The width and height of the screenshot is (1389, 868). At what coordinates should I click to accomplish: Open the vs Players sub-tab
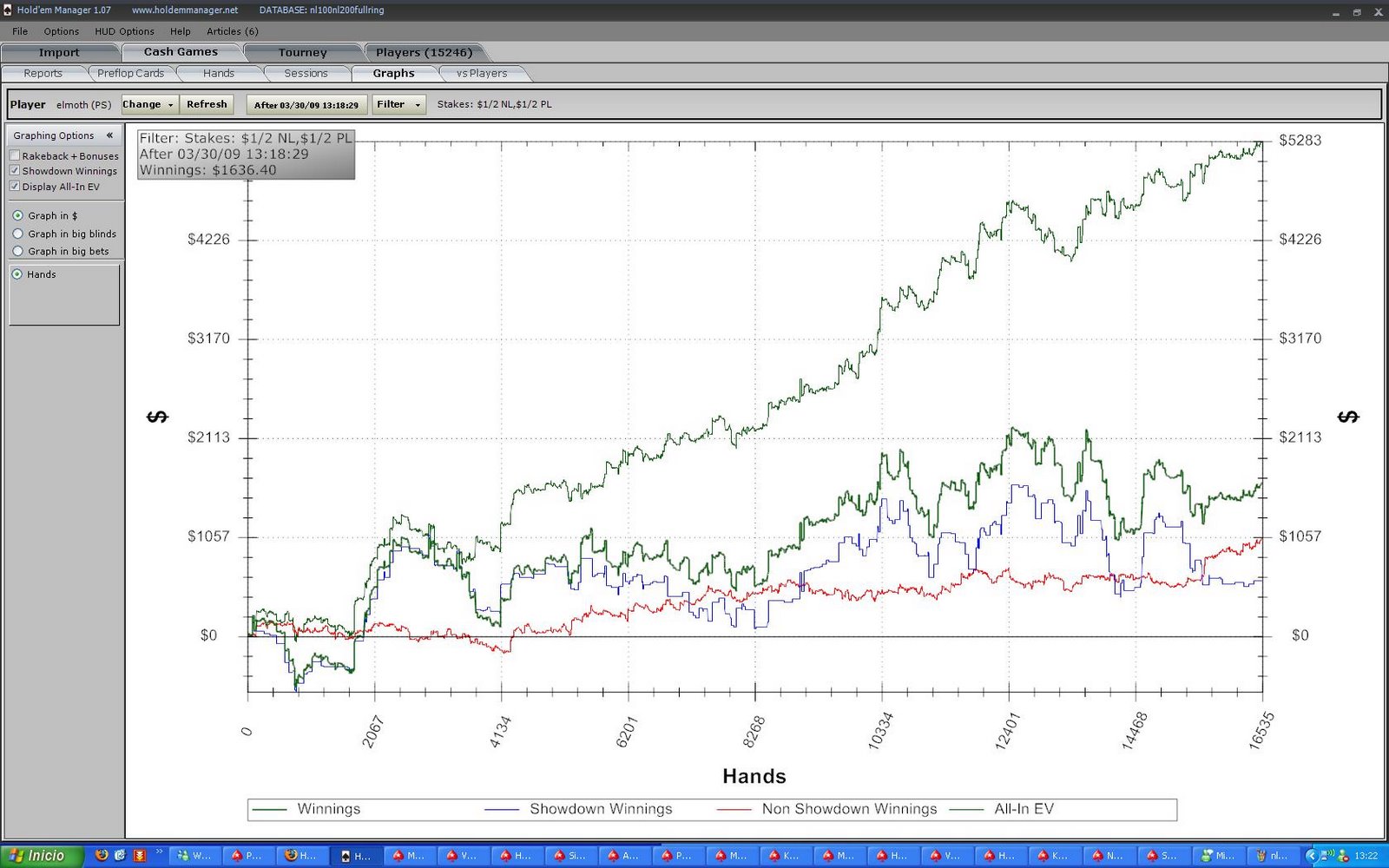(482, 74)
